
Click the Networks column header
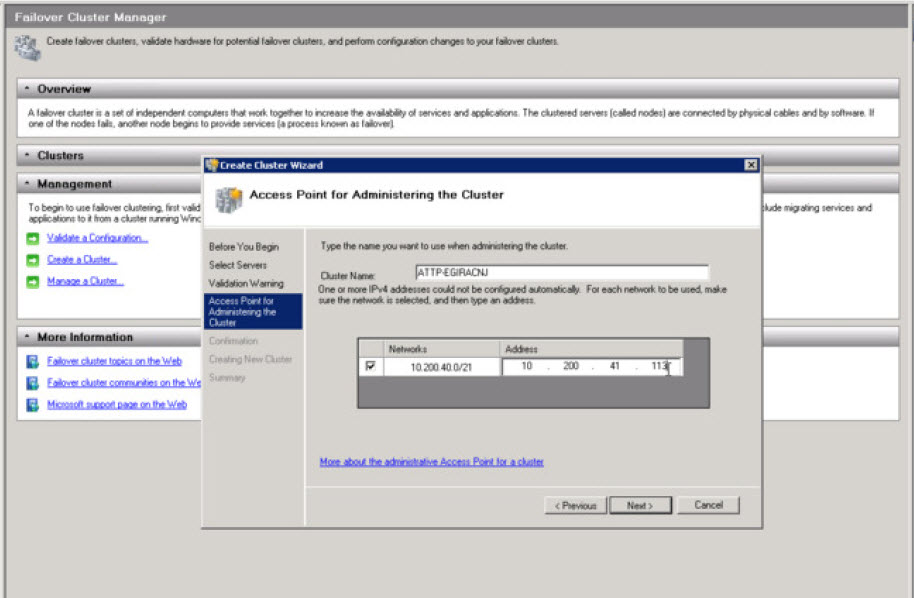click(441, 349)
